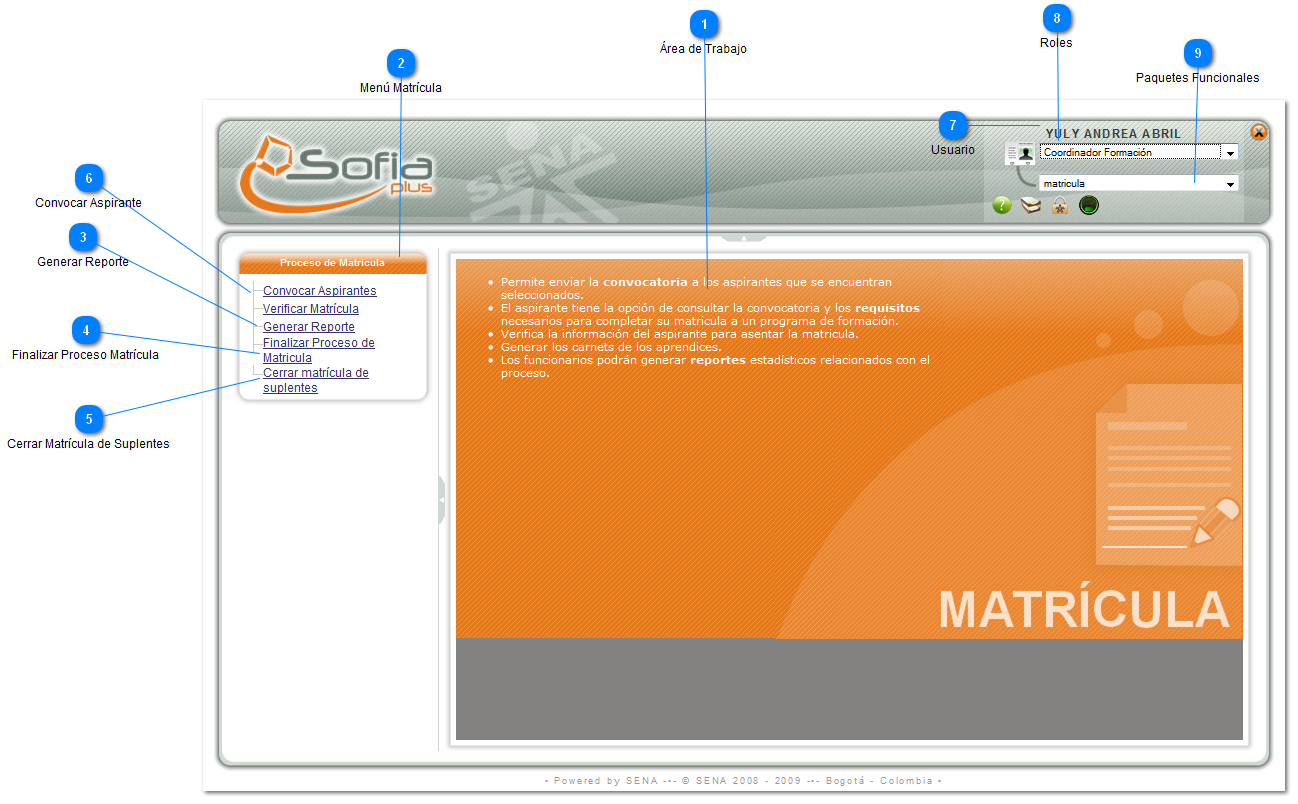Click the dark green gauge icon
The image size is (1298, 804).
tap(1089, 206)
